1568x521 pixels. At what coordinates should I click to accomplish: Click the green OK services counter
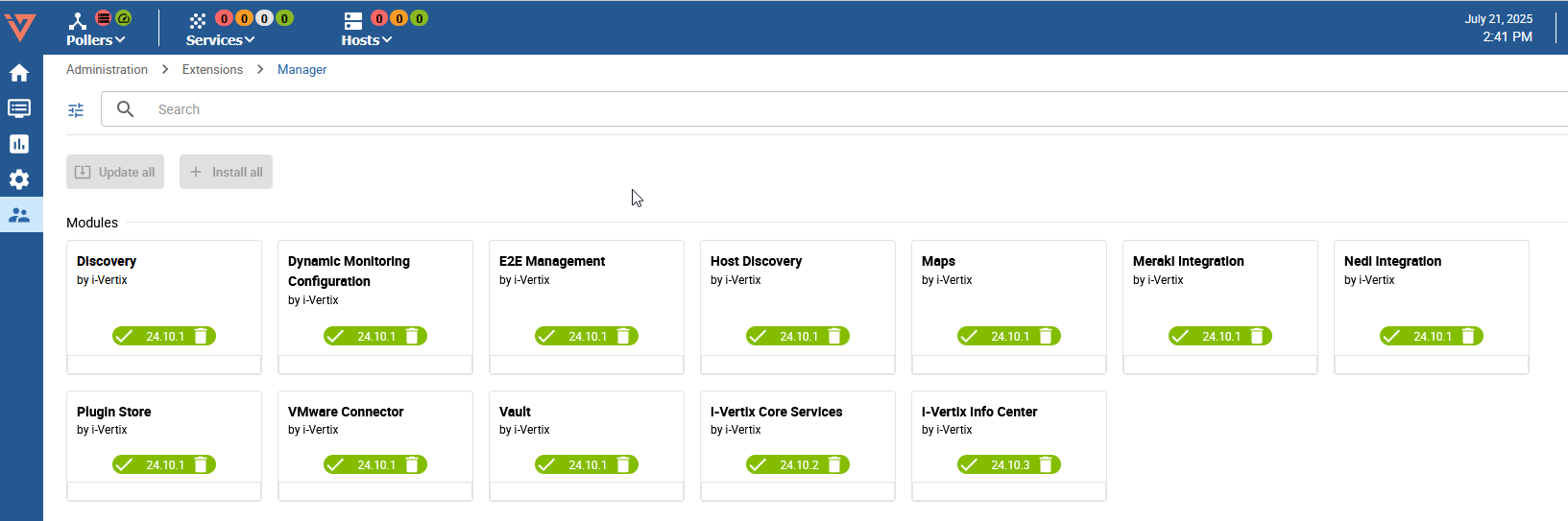[284, 18]
